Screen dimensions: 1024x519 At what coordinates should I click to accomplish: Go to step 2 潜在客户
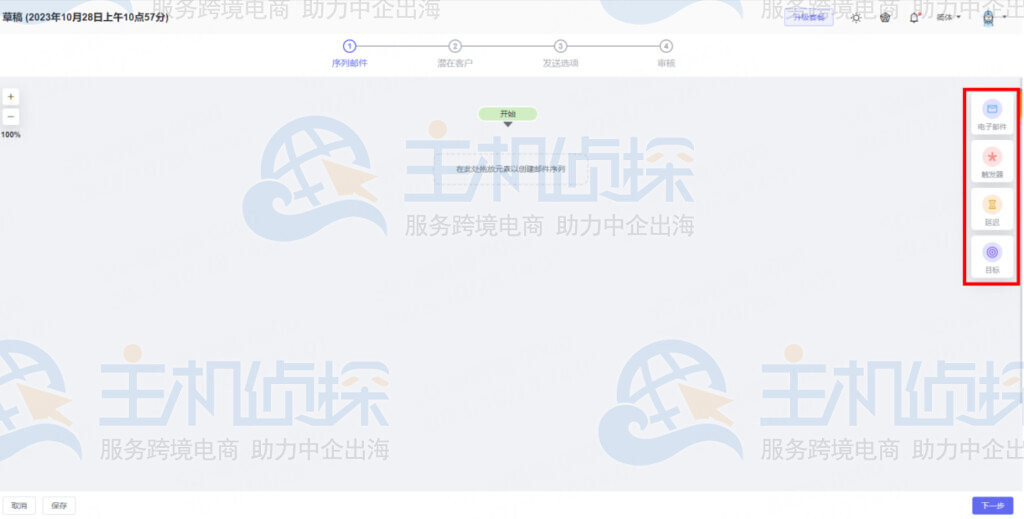point(455,54)
